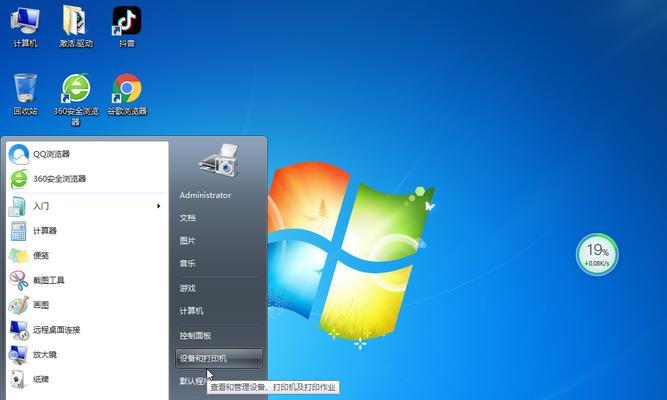The width and height of the screenshot is (667, 400).
Task: Click the 远程桌面连接 label text
Action: click(x=57, y=329)
